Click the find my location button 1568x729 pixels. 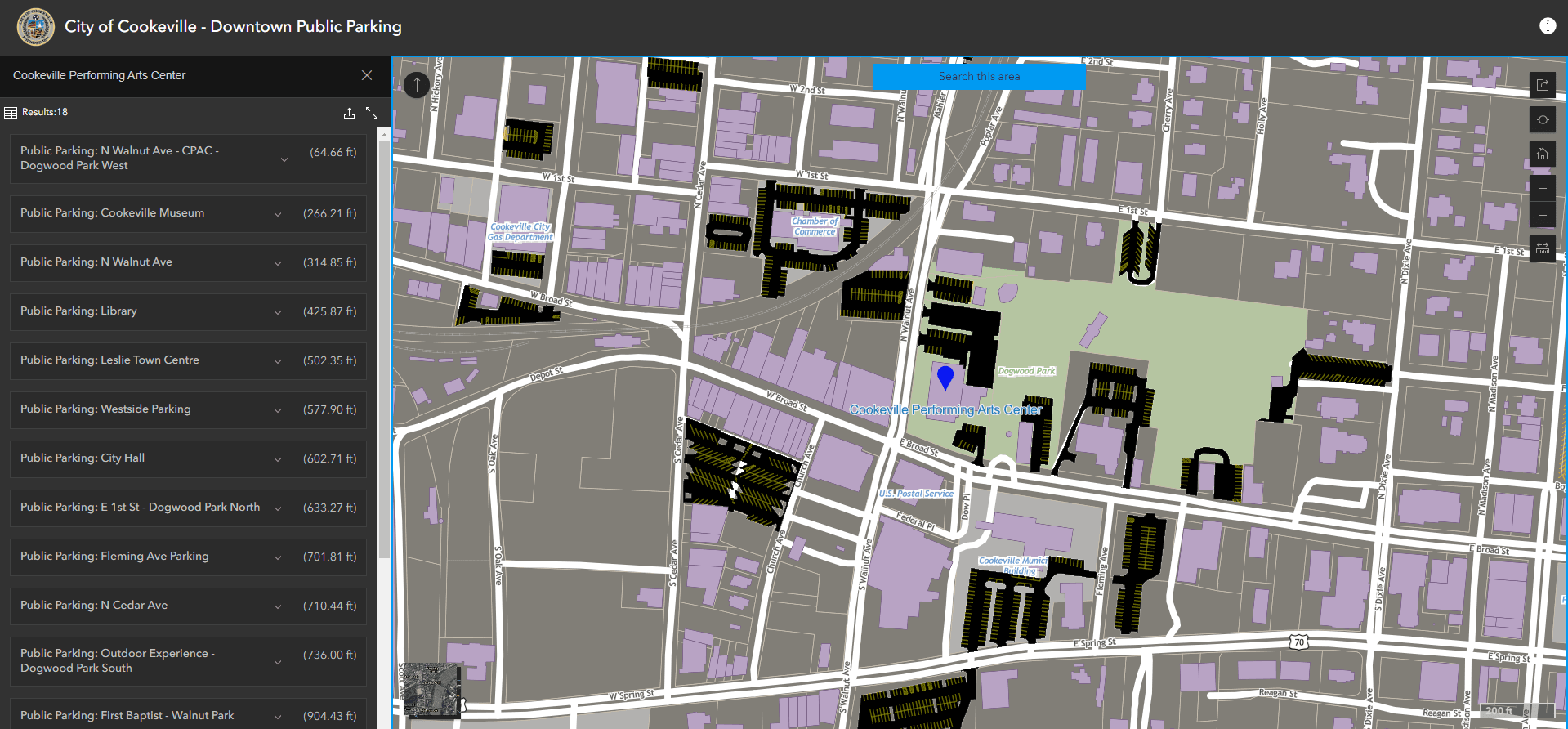click(1542, 119)
